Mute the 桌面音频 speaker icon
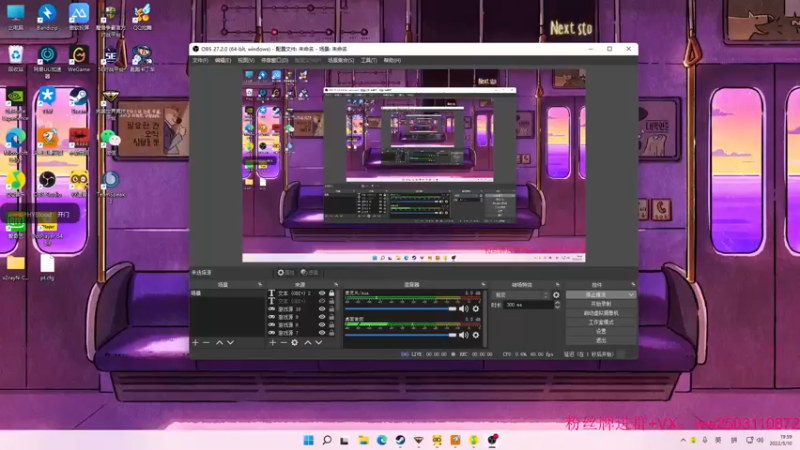Screen dimensions: 800x450 pyautogui.click(x=463, y=335)
